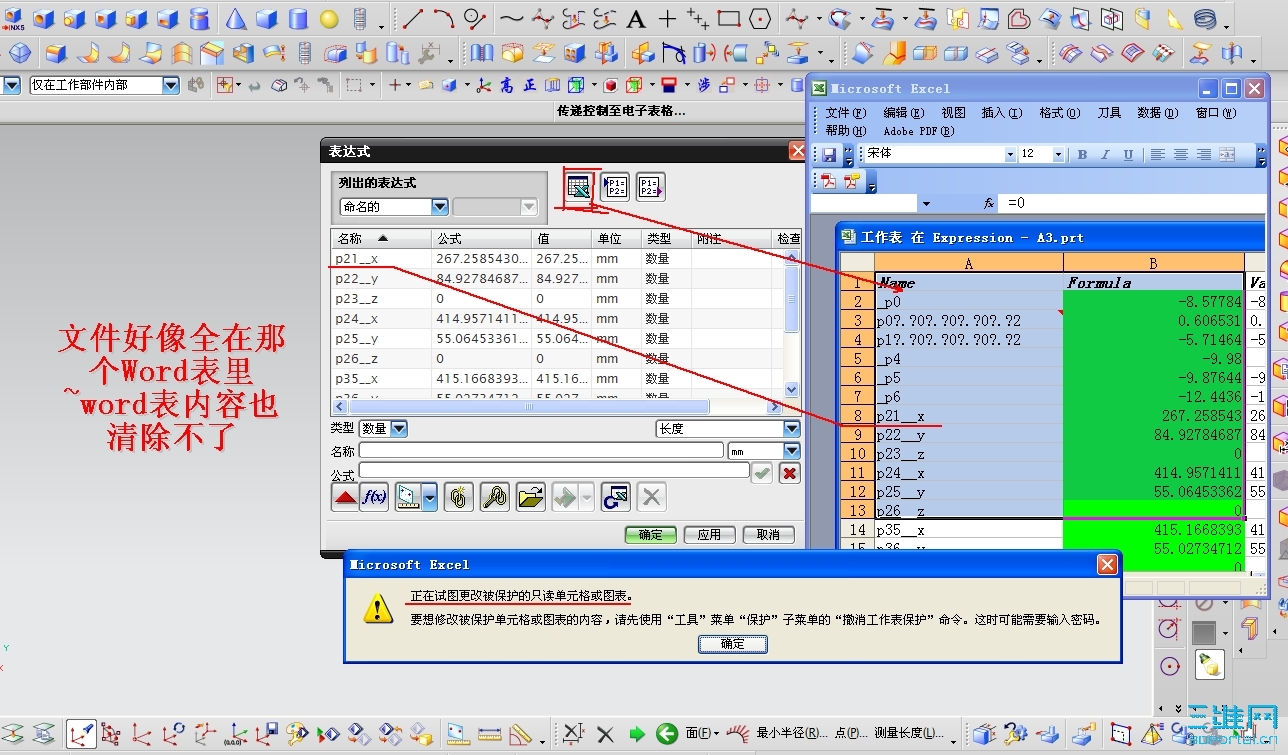This screenshot has height=755, width=1288.
Task: Click 确定 in the Microsoft Excel warning dialog
Action: coord(732,644)
